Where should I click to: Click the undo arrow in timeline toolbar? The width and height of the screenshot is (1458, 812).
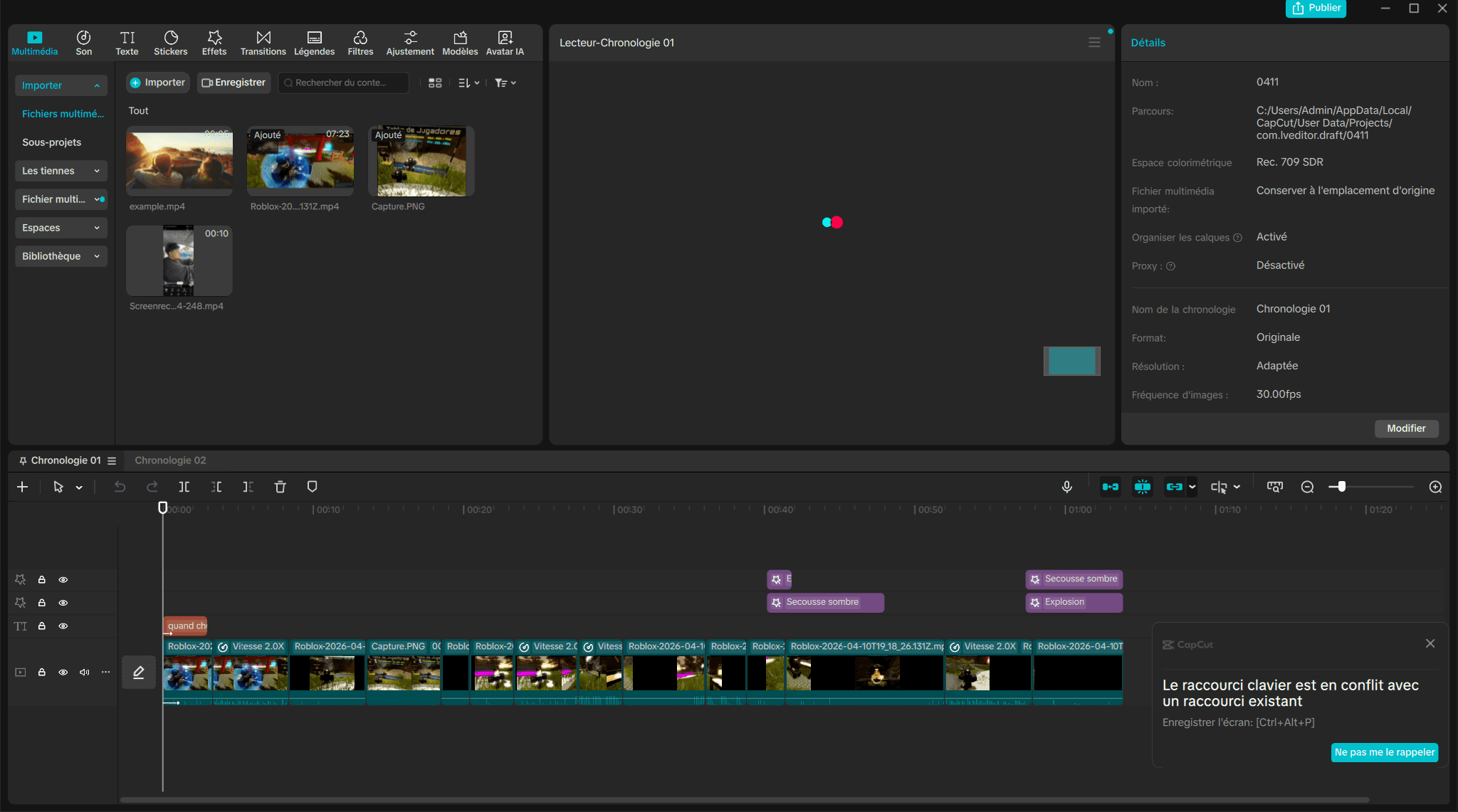pyautogui.click(x=120, y=487)
